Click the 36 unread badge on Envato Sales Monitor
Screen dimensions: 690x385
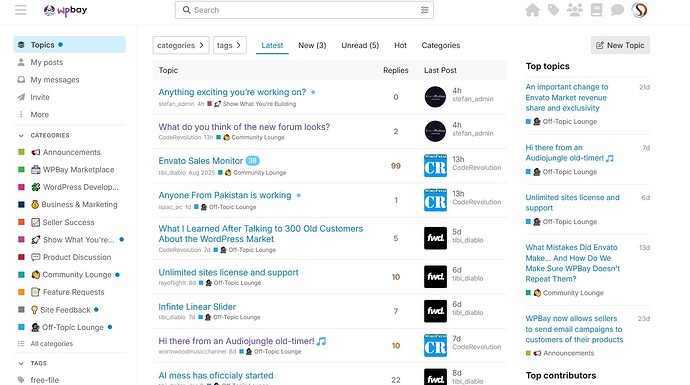(252, 161)
